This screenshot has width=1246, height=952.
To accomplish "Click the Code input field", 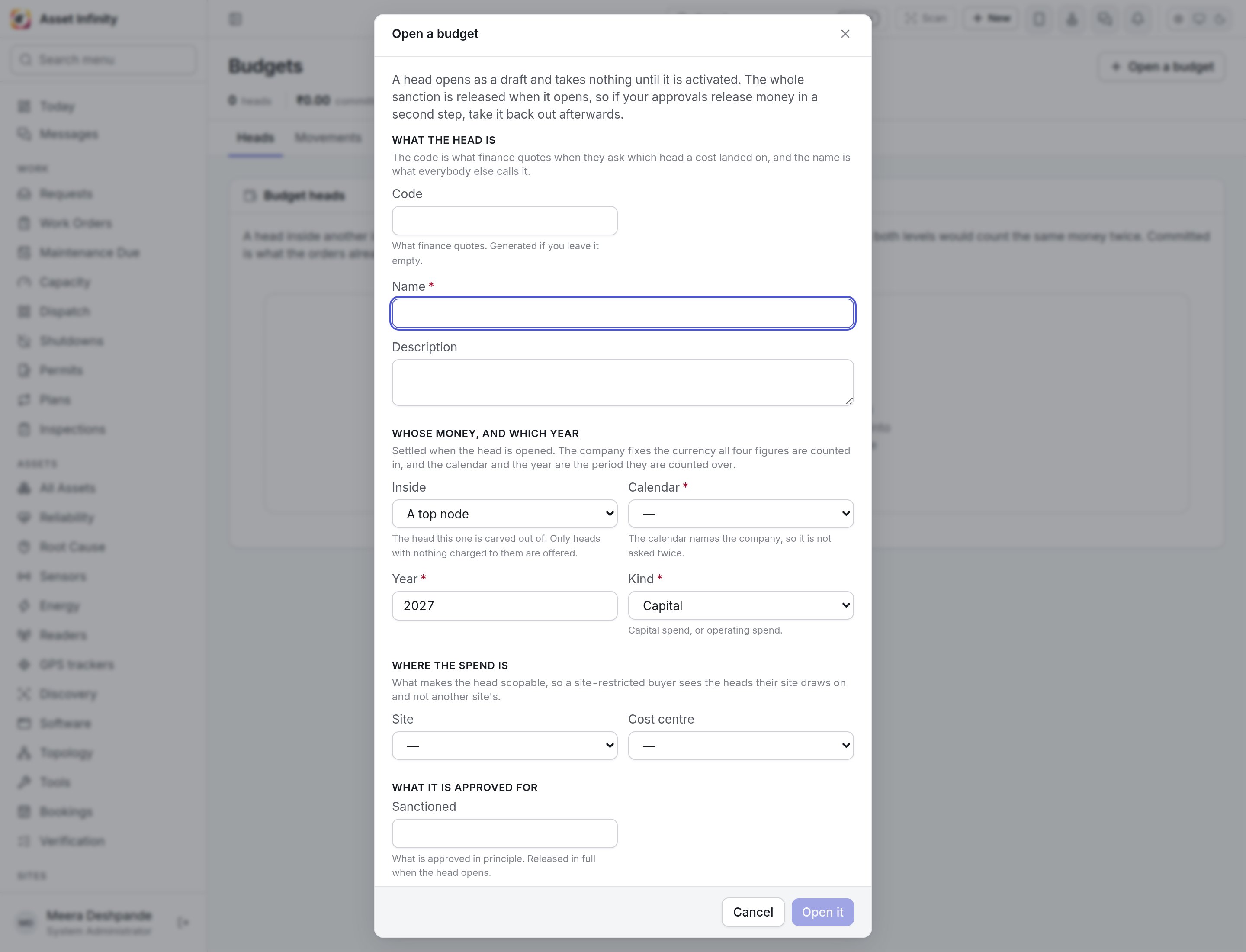I will coord(504,220).
